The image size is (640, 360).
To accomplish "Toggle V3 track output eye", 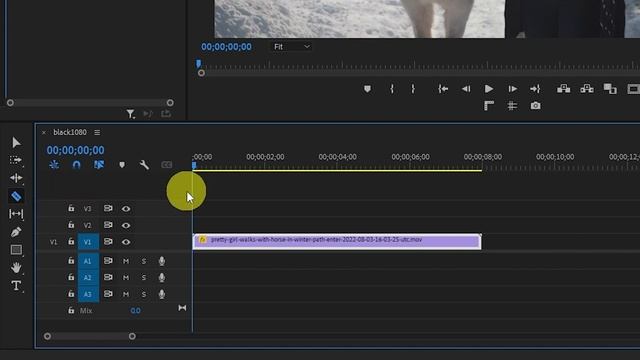I will [x=126, y=209].
